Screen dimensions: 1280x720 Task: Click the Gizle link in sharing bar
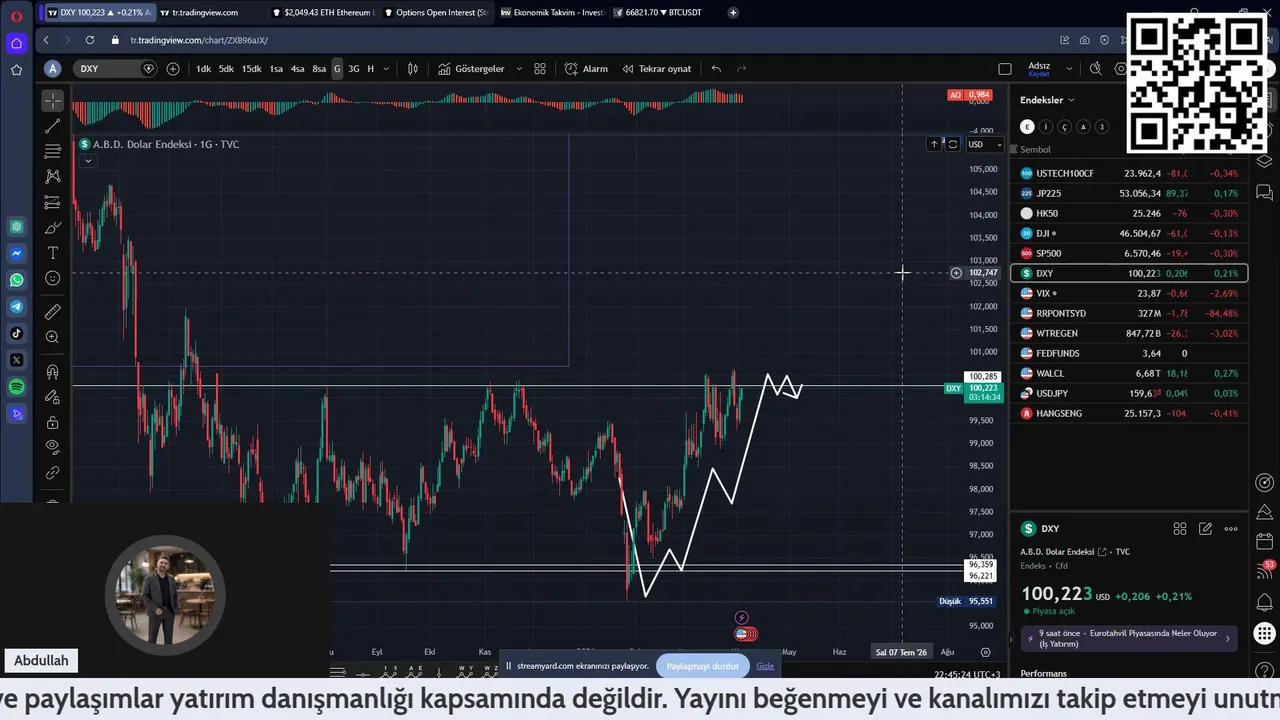(765, 666)
